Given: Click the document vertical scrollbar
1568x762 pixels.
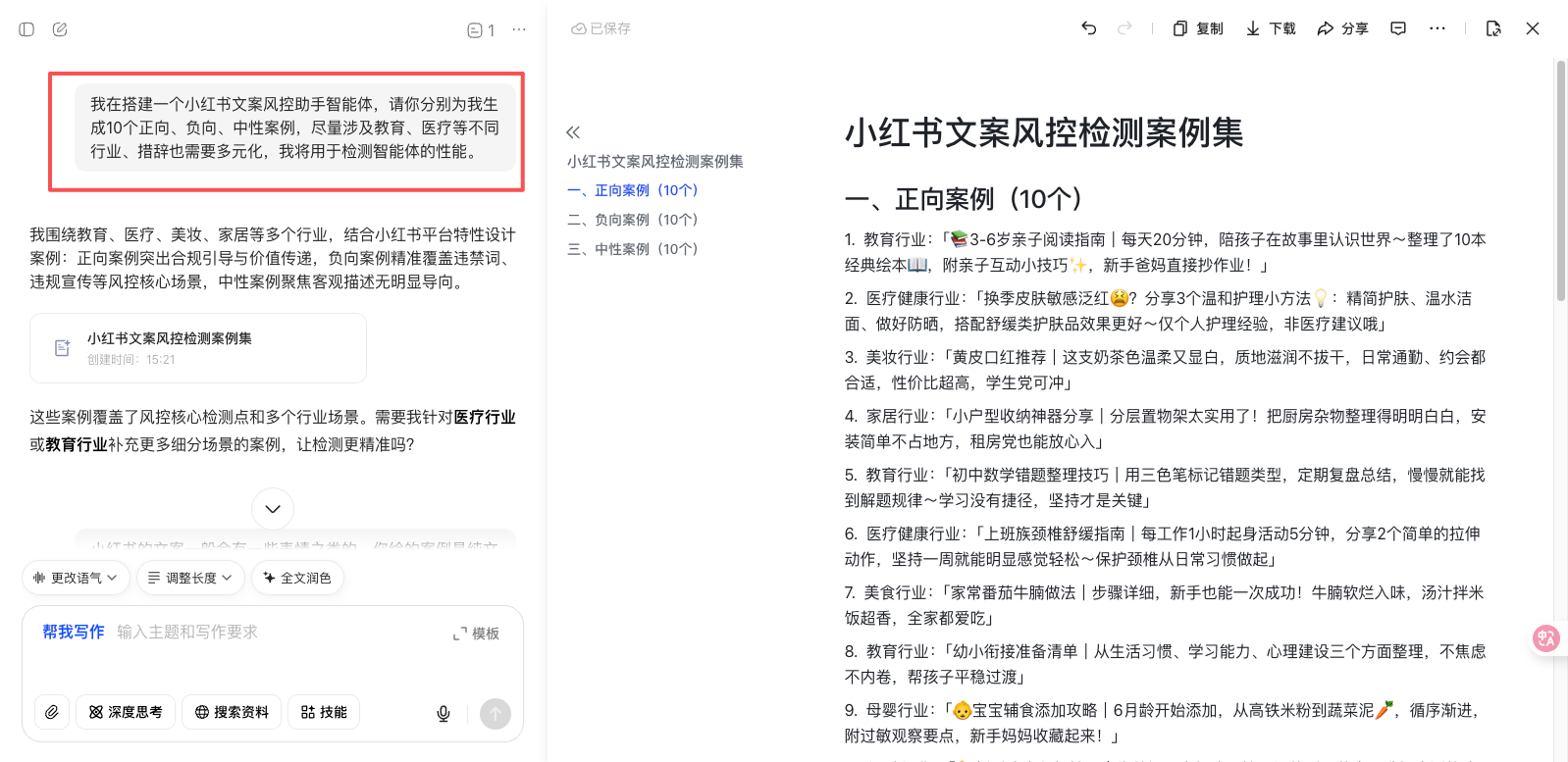Looking at the screenshot, I should (1561, 181).
